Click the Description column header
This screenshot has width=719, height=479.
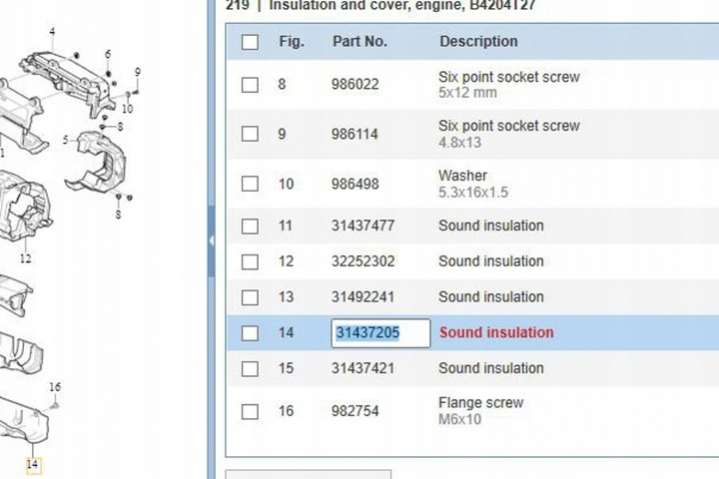478,42
